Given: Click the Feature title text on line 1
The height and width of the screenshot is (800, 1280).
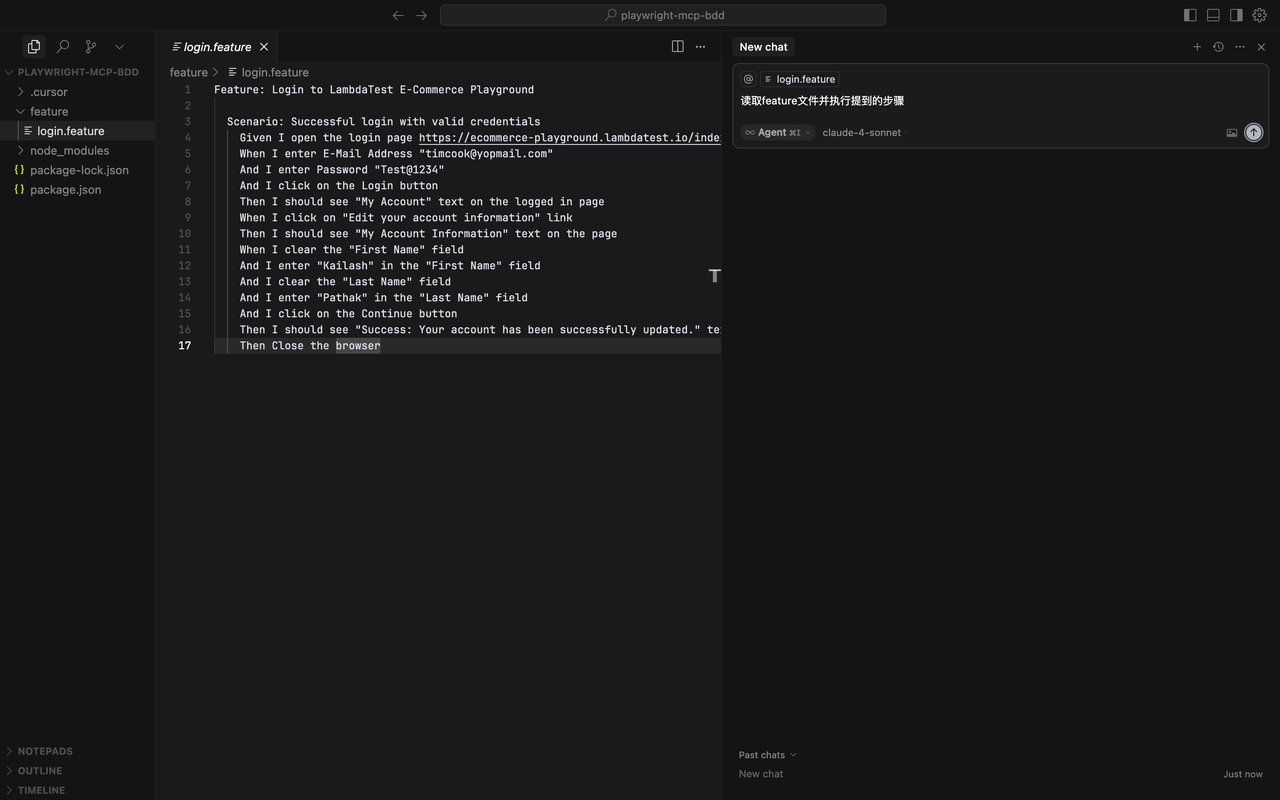Looking at the screenshot, I should click(374, 90).
